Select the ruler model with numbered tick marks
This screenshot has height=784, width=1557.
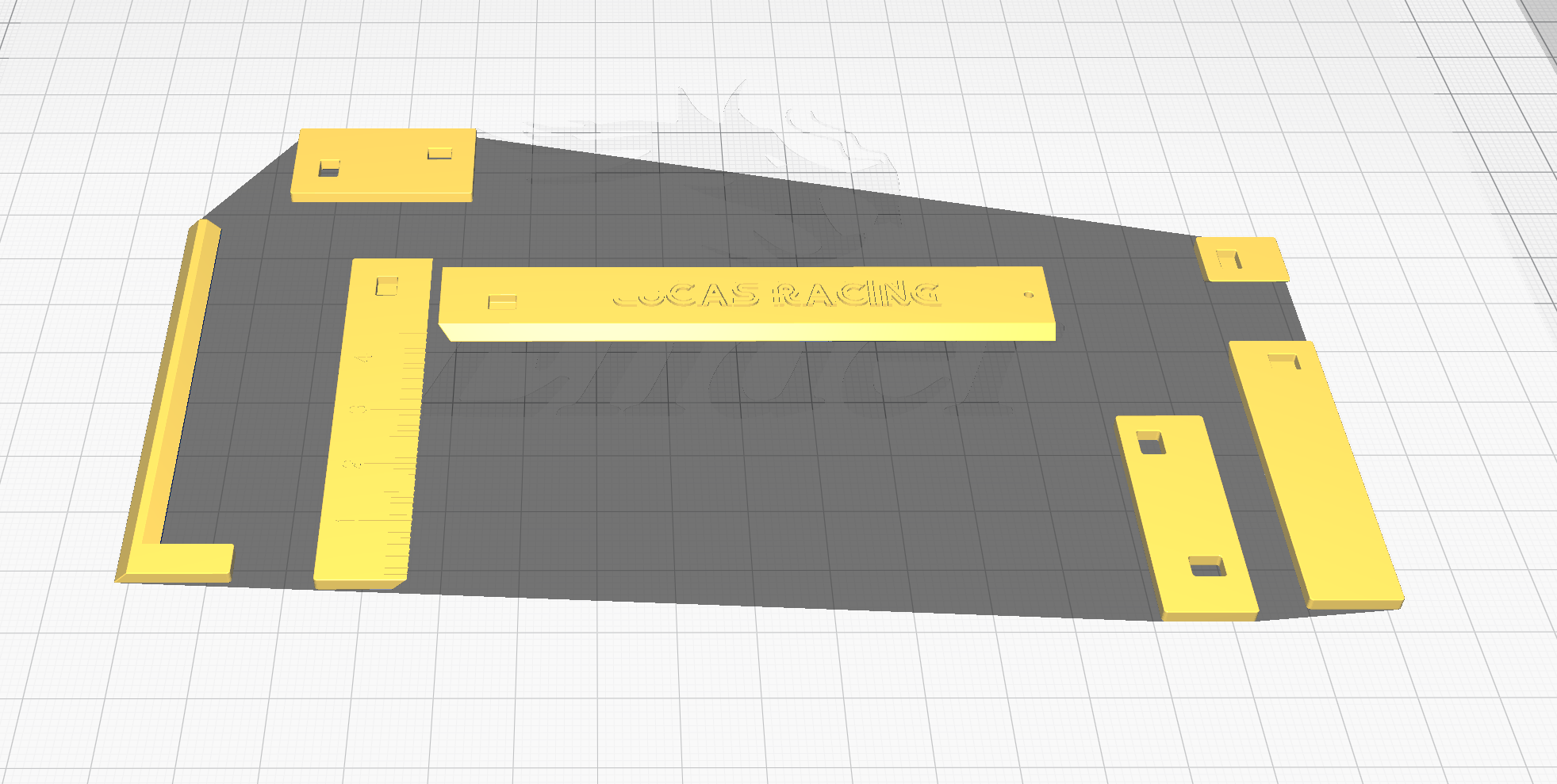click(374, 424)
